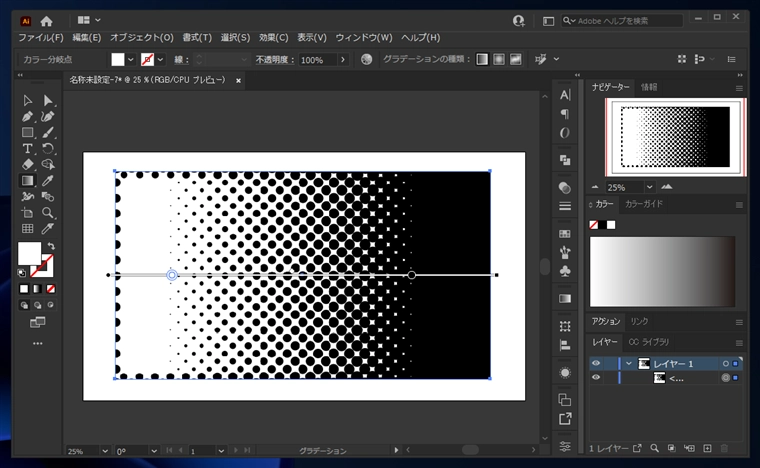Click the black gradient stop on annotator
760x468 pixels.
coord(412,275)
